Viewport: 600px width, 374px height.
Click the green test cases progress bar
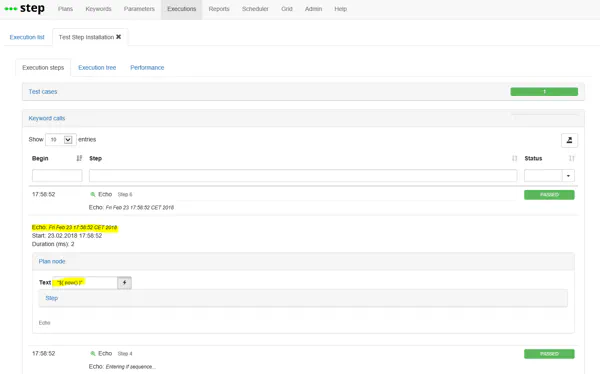click(544, 91)
